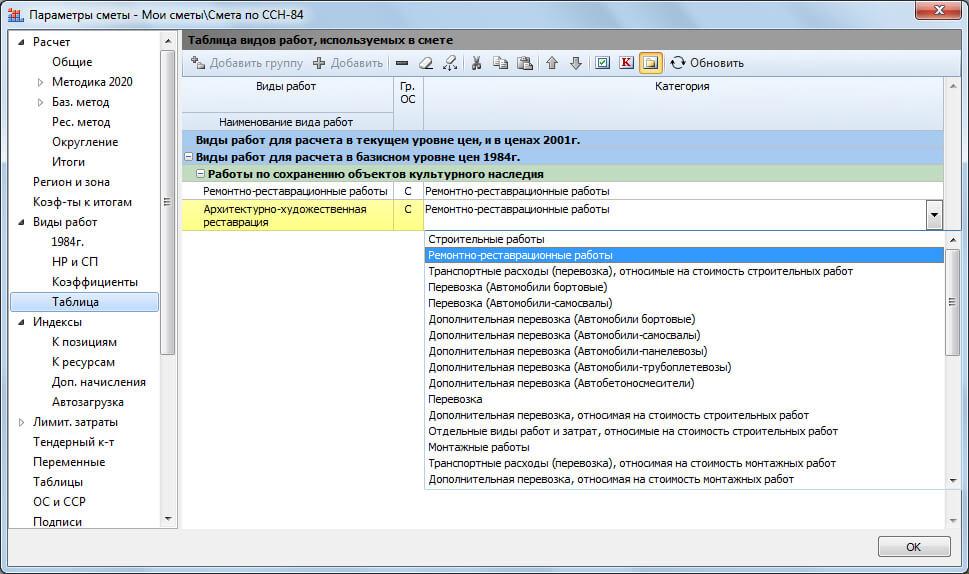Screen dimensions: 969x574
Task: Click the Архитектурно-художественная реставрация row name
Action: (287, 216)
